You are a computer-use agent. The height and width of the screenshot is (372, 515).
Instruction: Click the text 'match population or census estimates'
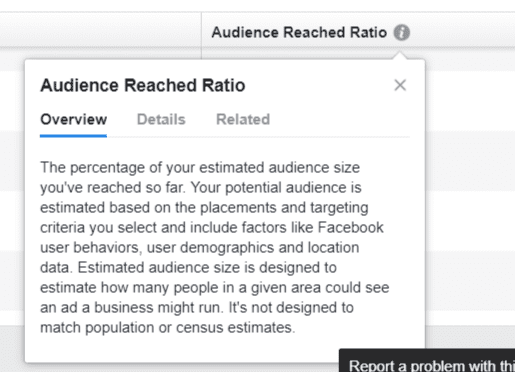point(166,328)
